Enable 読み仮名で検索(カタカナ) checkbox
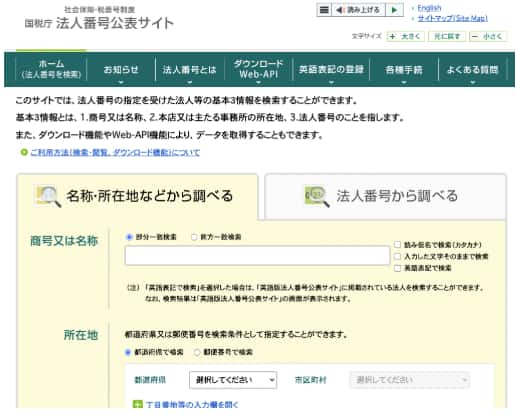 coord(397,245)
